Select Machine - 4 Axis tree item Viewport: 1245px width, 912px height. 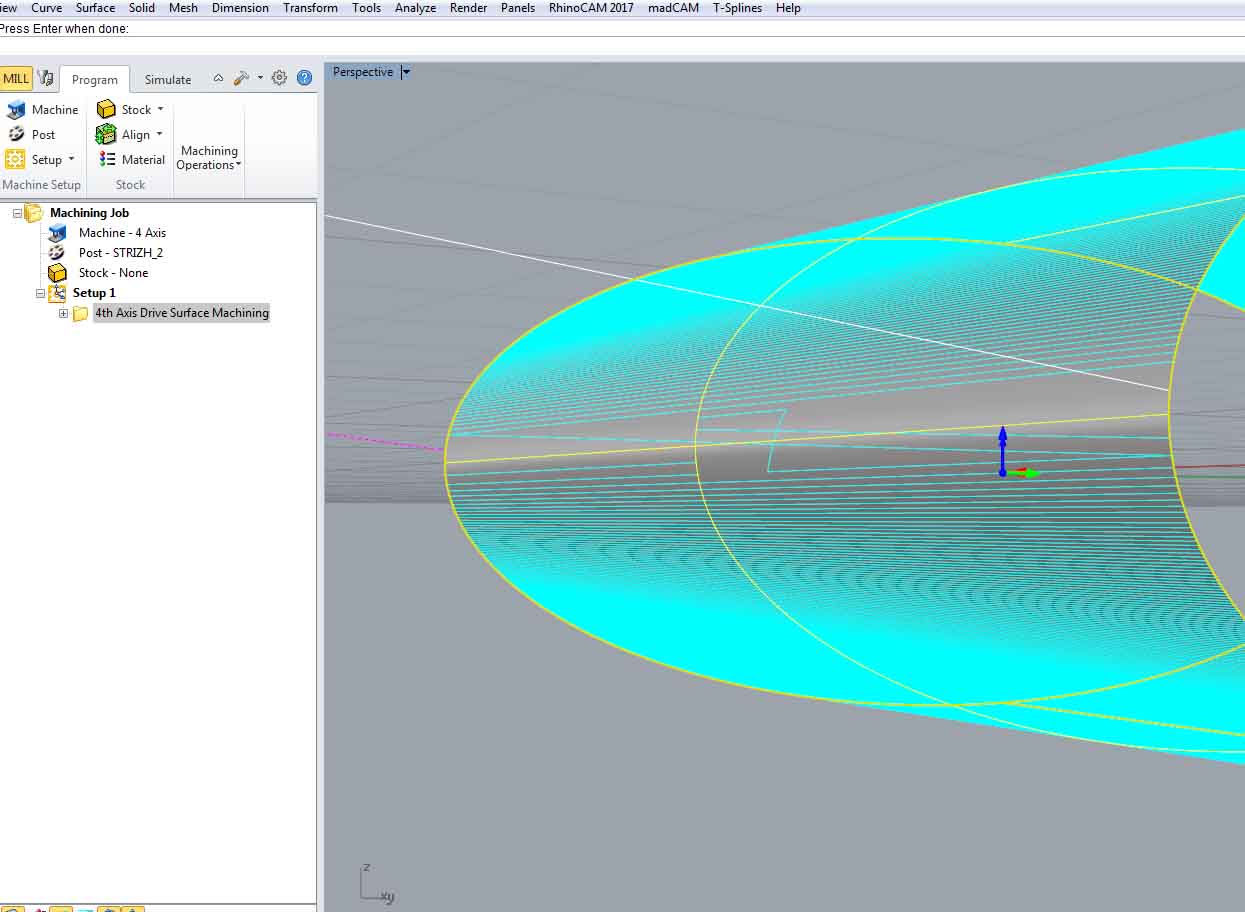pos(122,233)
